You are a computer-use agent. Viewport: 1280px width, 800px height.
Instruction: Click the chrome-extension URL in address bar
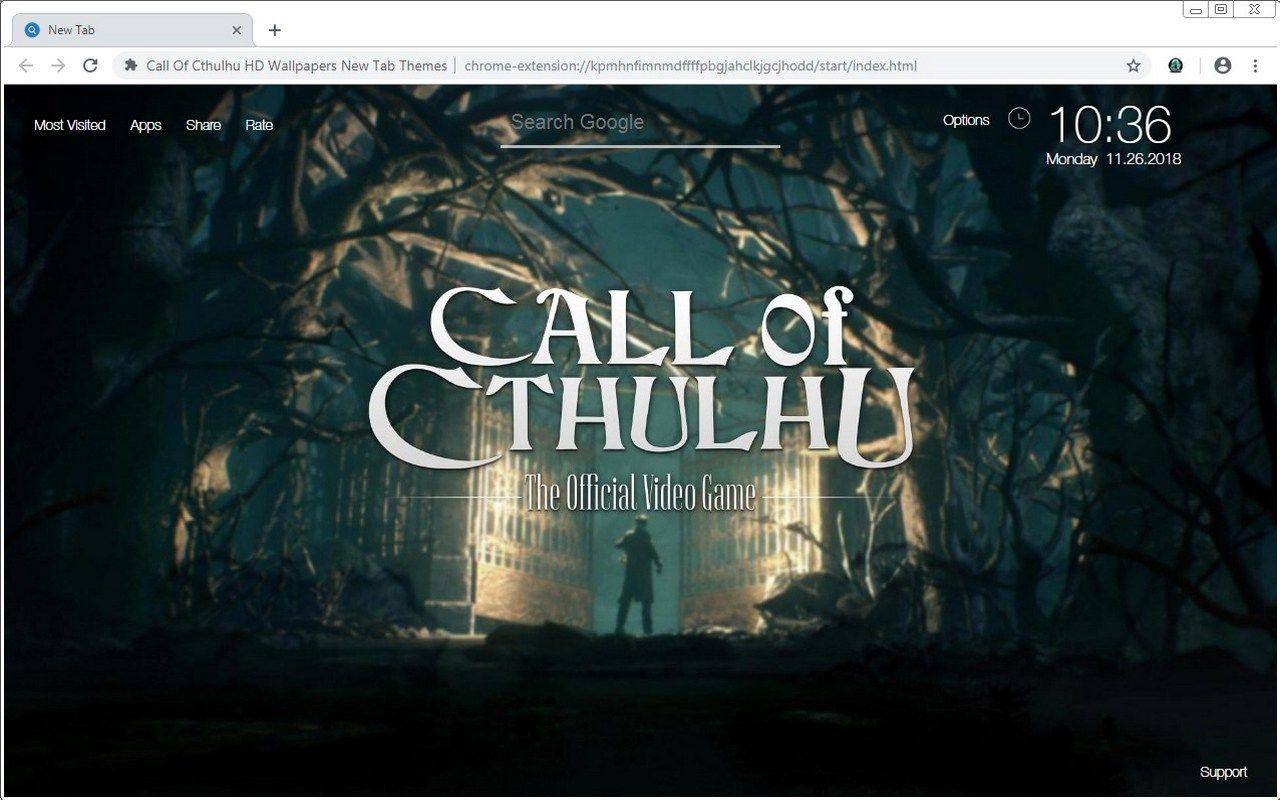pos(690,66)
